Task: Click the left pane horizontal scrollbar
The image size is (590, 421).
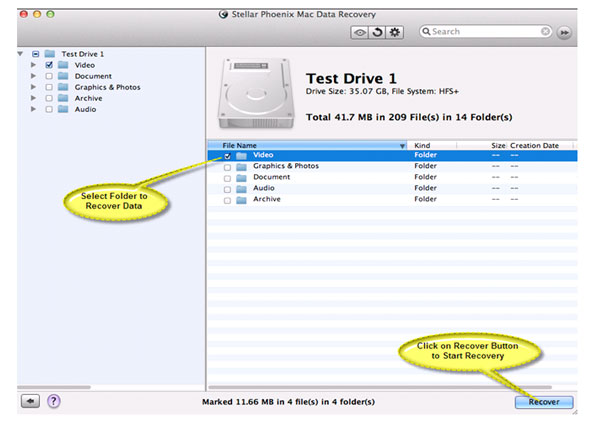Action: tap(54, 387)
